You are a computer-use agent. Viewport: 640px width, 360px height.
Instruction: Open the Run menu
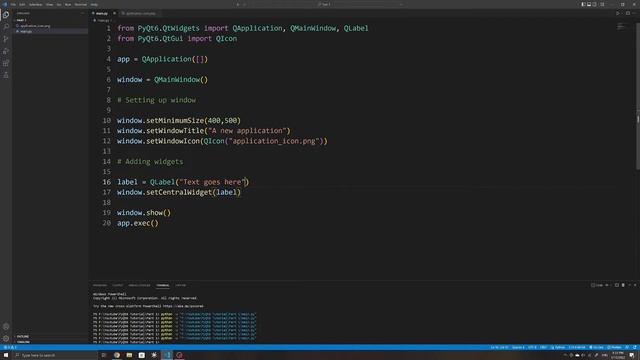(68, 4)
